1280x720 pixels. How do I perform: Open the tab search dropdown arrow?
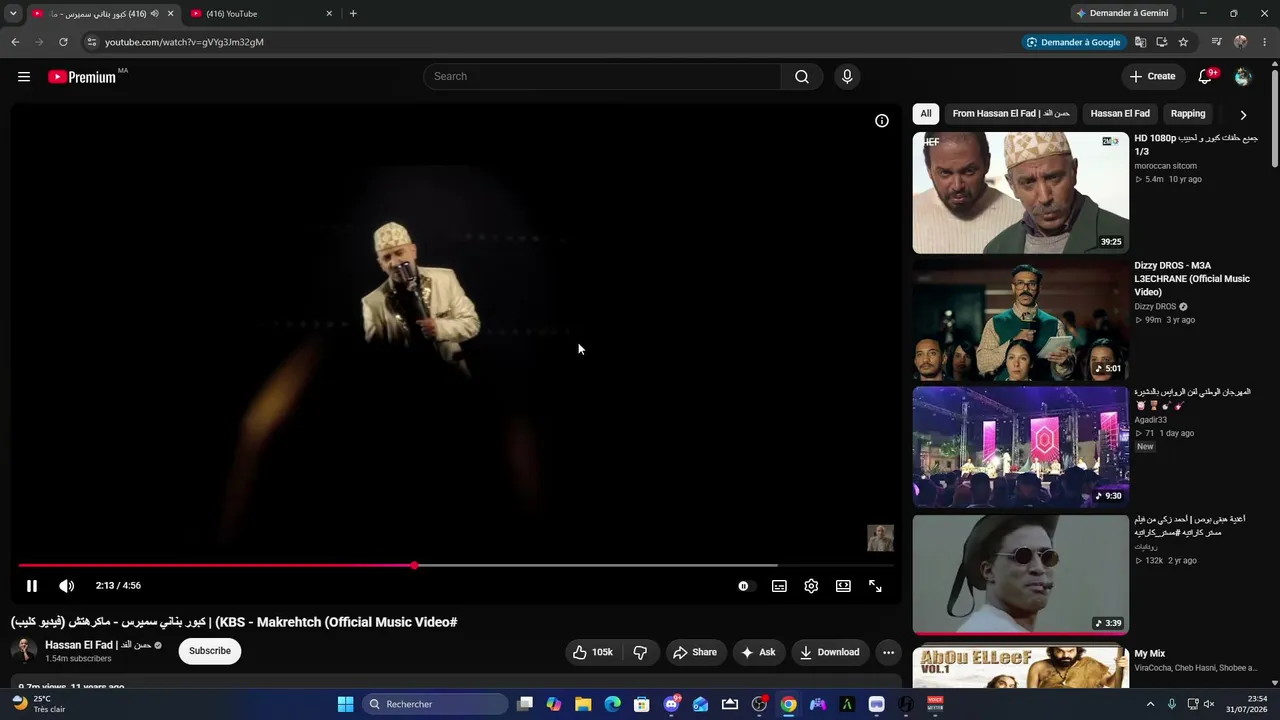coord(13,14)
